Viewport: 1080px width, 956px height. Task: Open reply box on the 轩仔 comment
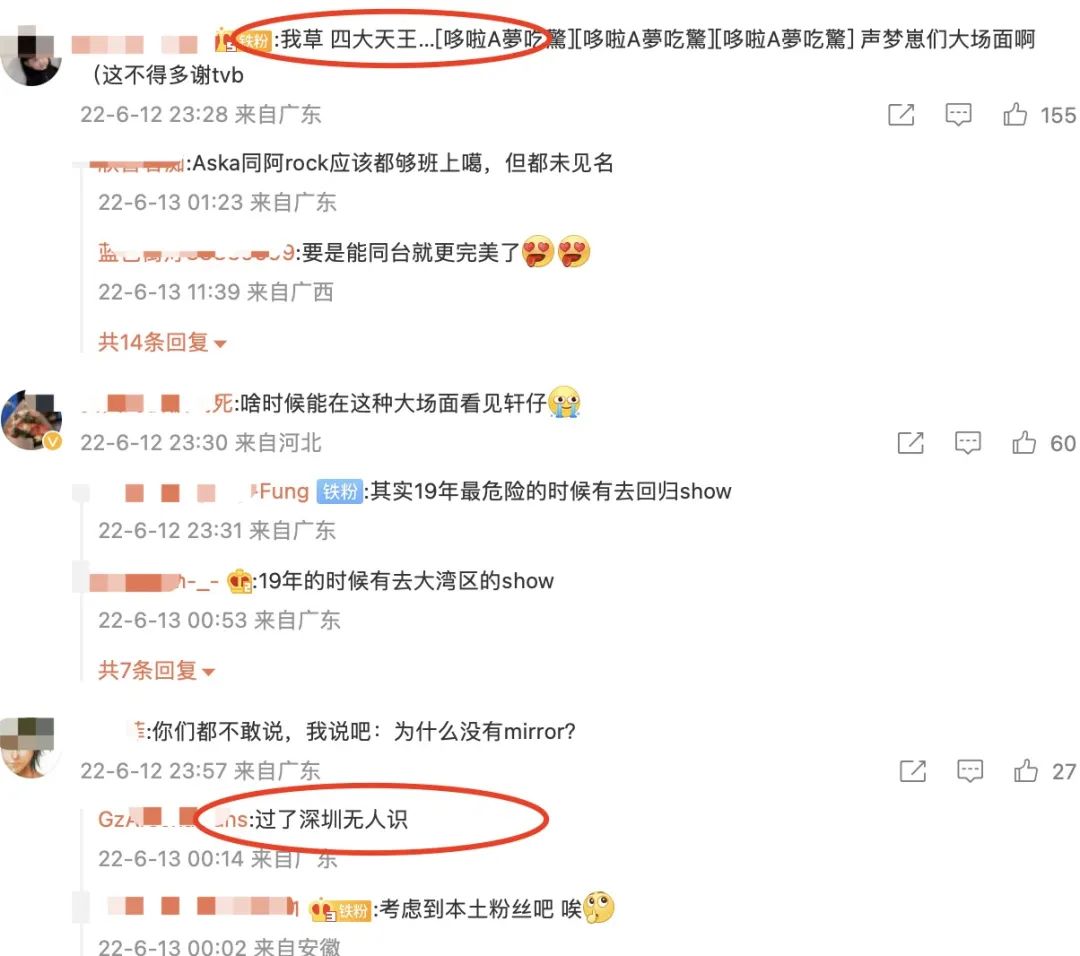[x=968, y=443]
